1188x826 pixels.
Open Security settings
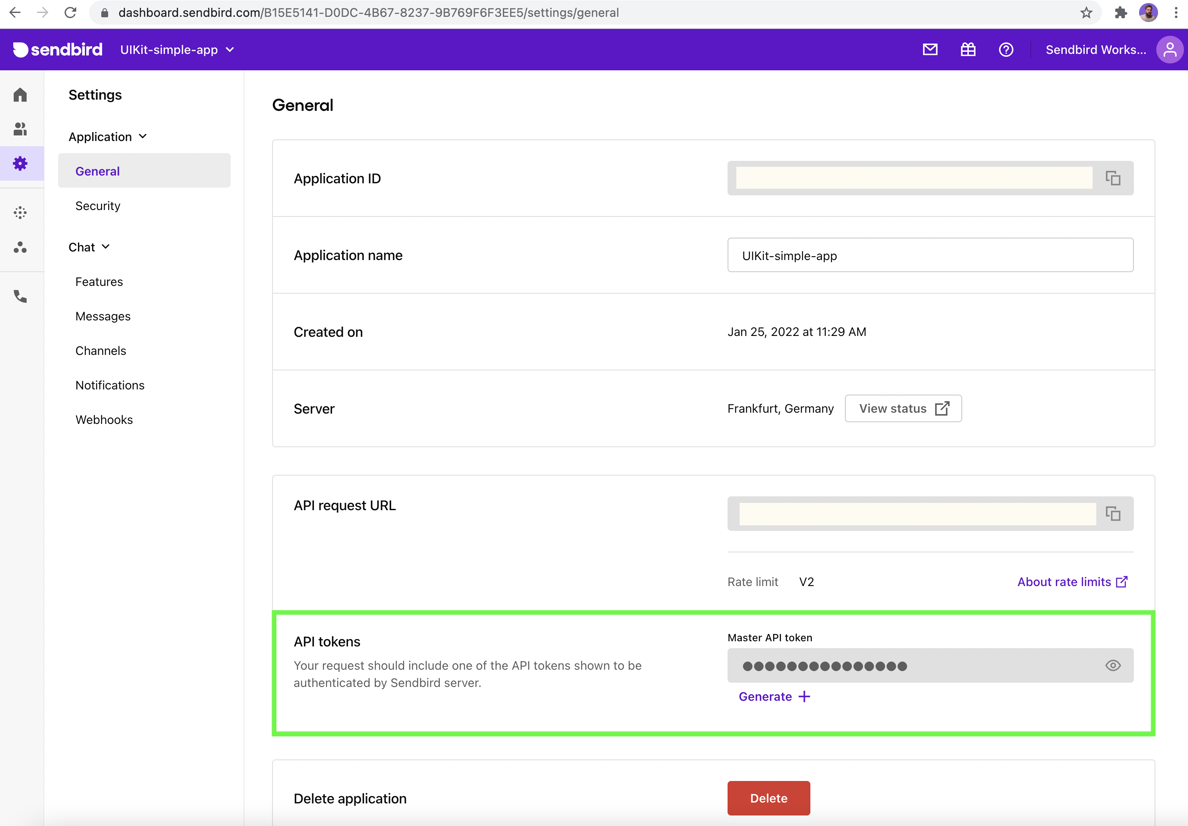pos(98,205)
